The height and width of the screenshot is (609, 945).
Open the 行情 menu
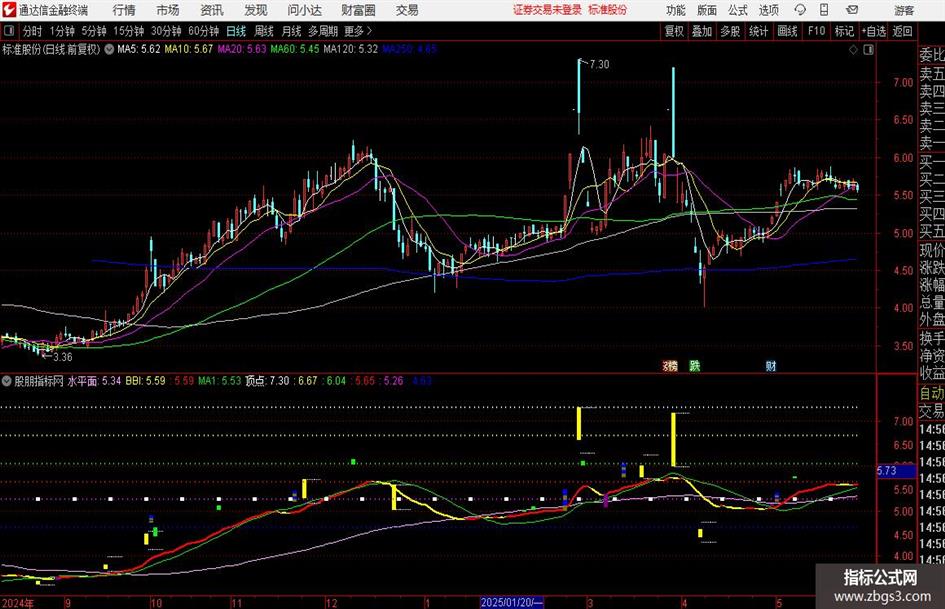tap(124, 10)
